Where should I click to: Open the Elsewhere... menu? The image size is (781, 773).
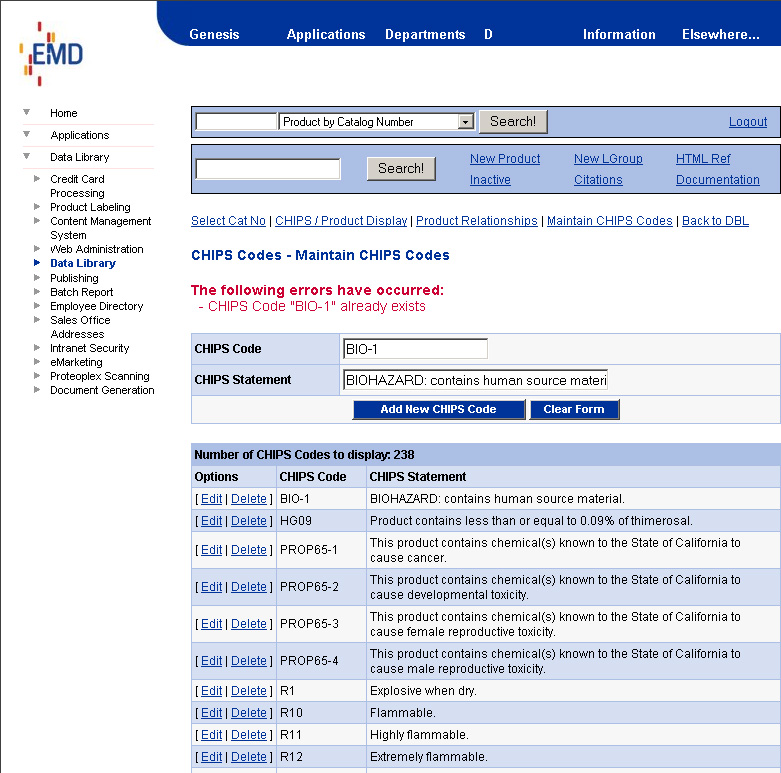click(x=720, y=34)
